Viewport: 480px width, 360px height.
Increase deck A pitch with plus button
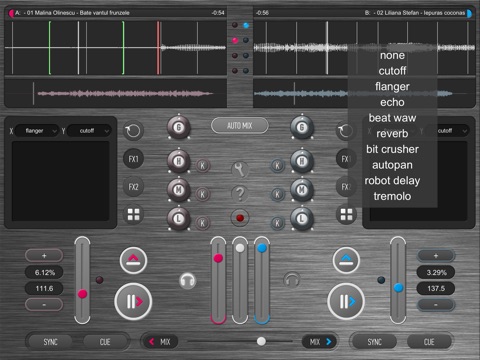point(44,256)
